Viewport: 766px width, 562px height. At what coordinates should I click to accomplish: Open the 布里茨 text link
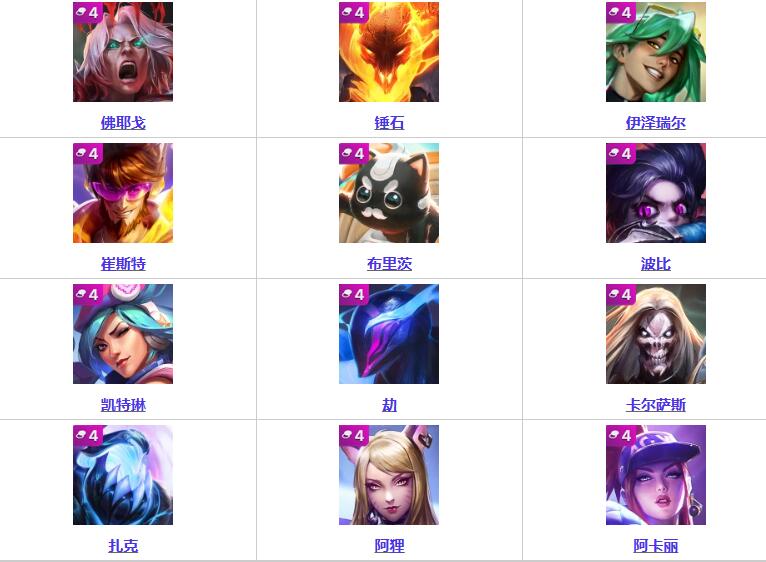(x=389, y=264)
